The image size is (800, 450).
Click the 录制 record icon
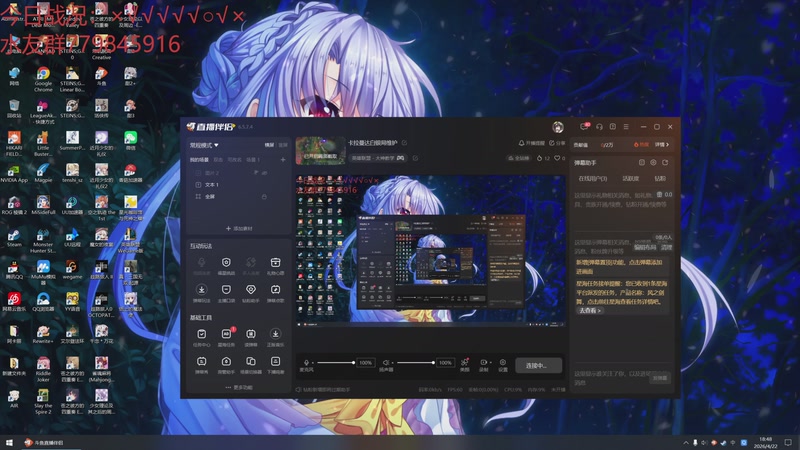click(484, 363)
